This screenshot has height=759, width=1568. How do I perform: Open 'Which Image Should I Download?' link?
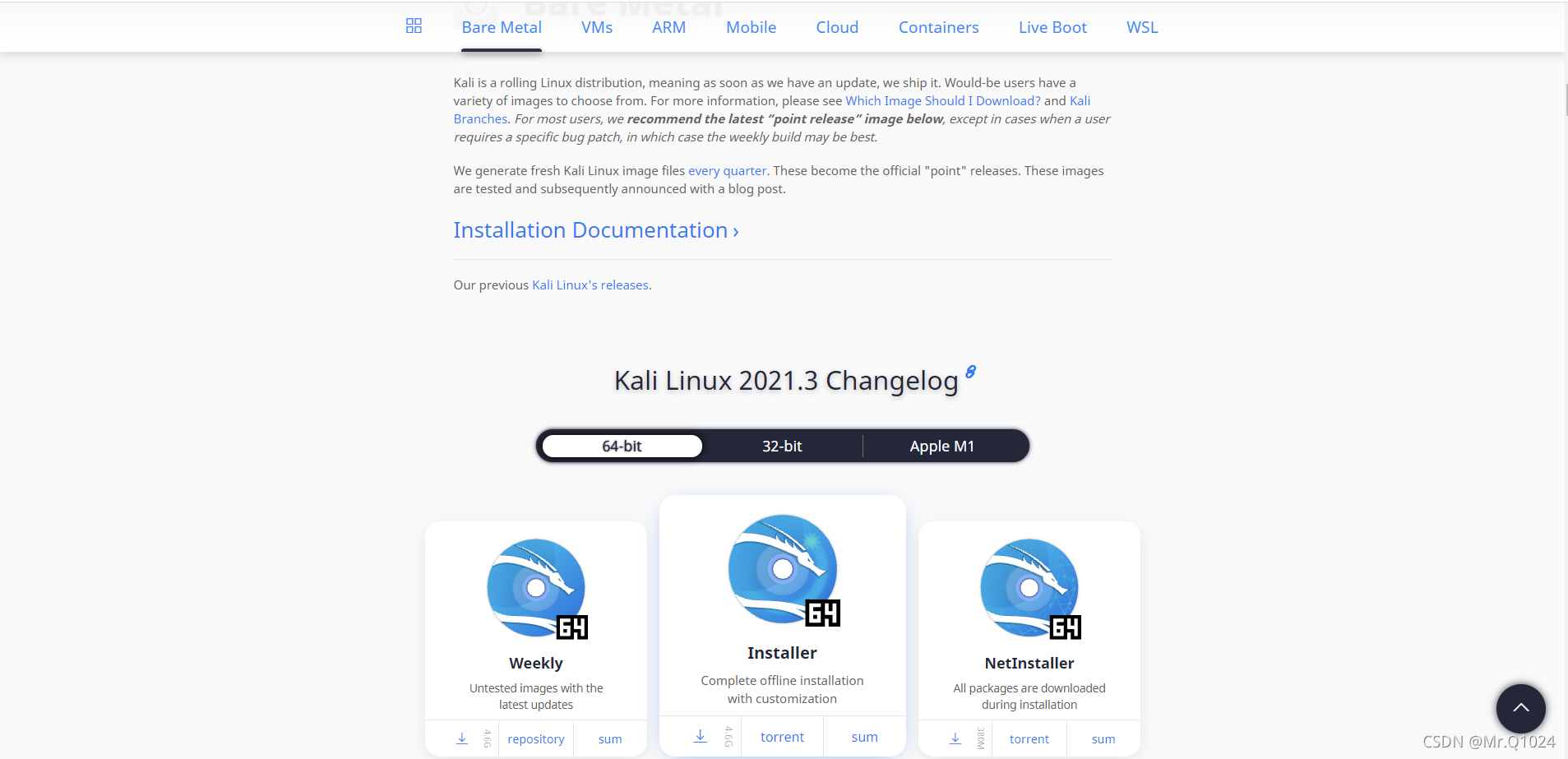(943, 100)
